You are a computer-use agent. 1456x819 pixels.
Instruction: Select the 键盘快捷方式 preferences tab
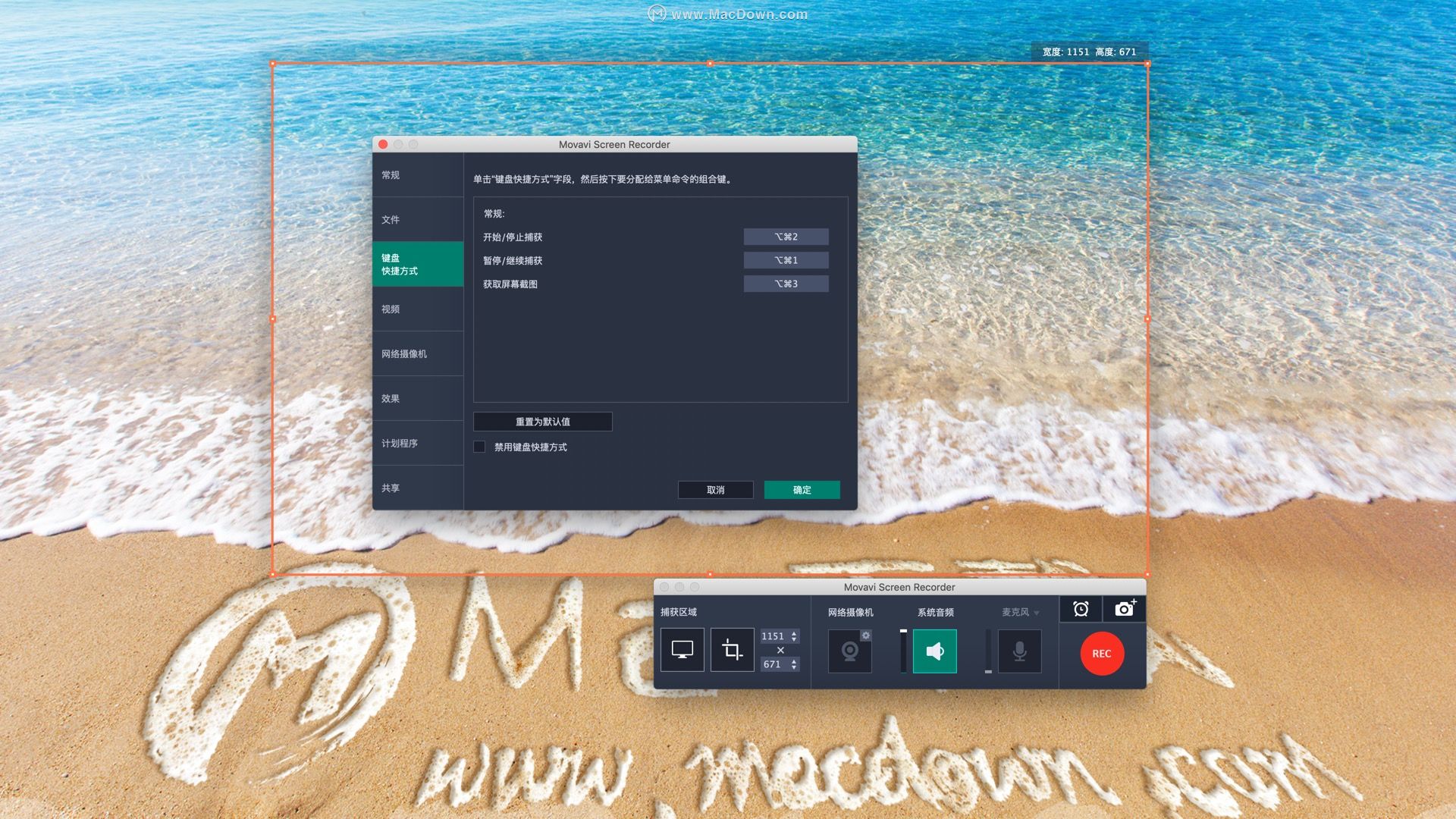point(418,264)
